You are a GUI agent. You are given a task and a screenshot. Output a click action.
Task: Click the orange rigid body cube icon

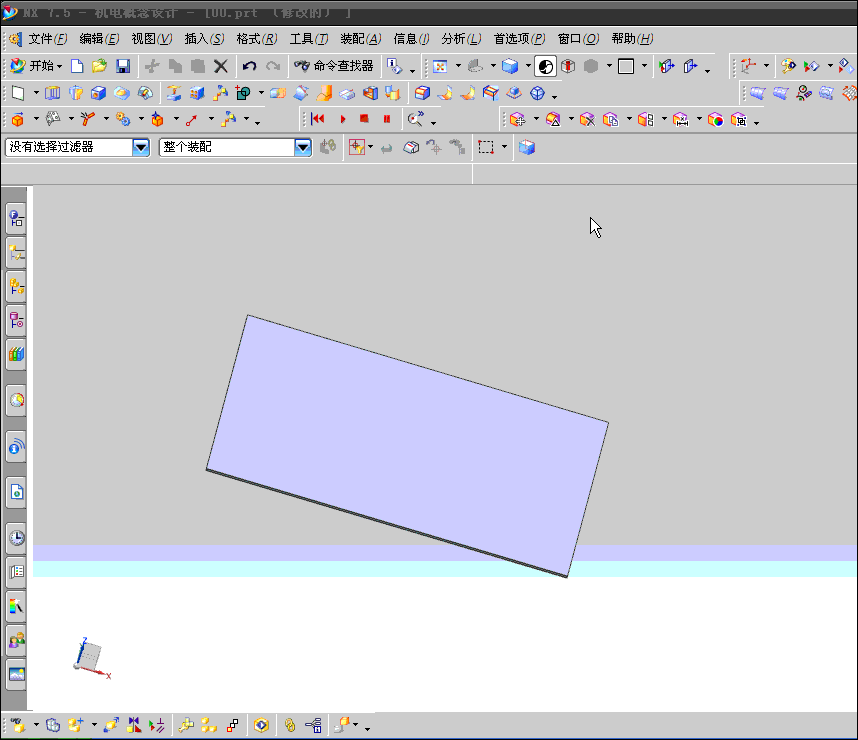pos(18,120)
